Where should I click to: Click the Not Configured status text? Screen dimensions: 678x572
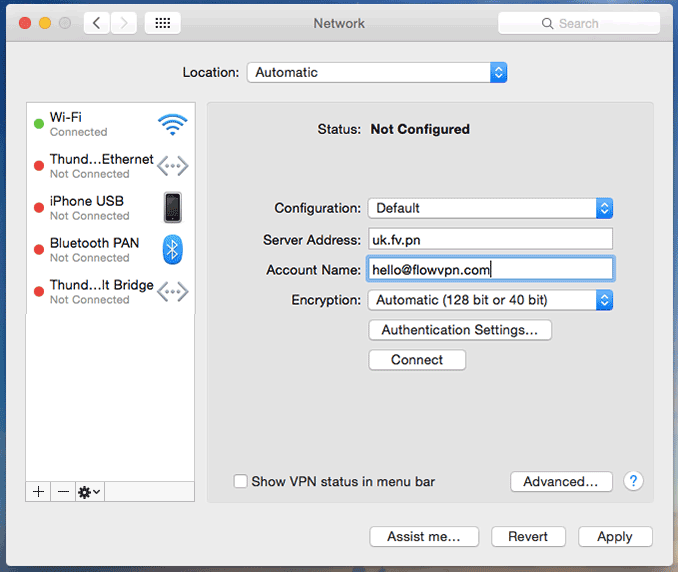[x=420, y=129]
